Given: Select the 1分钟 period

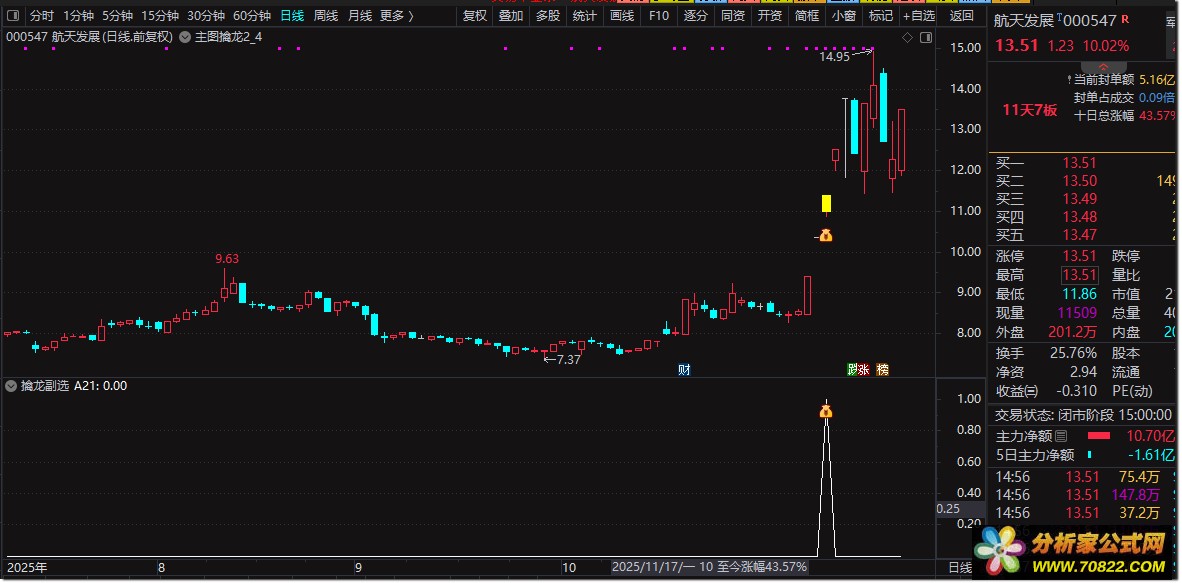Looking at the screenshot, I should (x=78, y=15).
